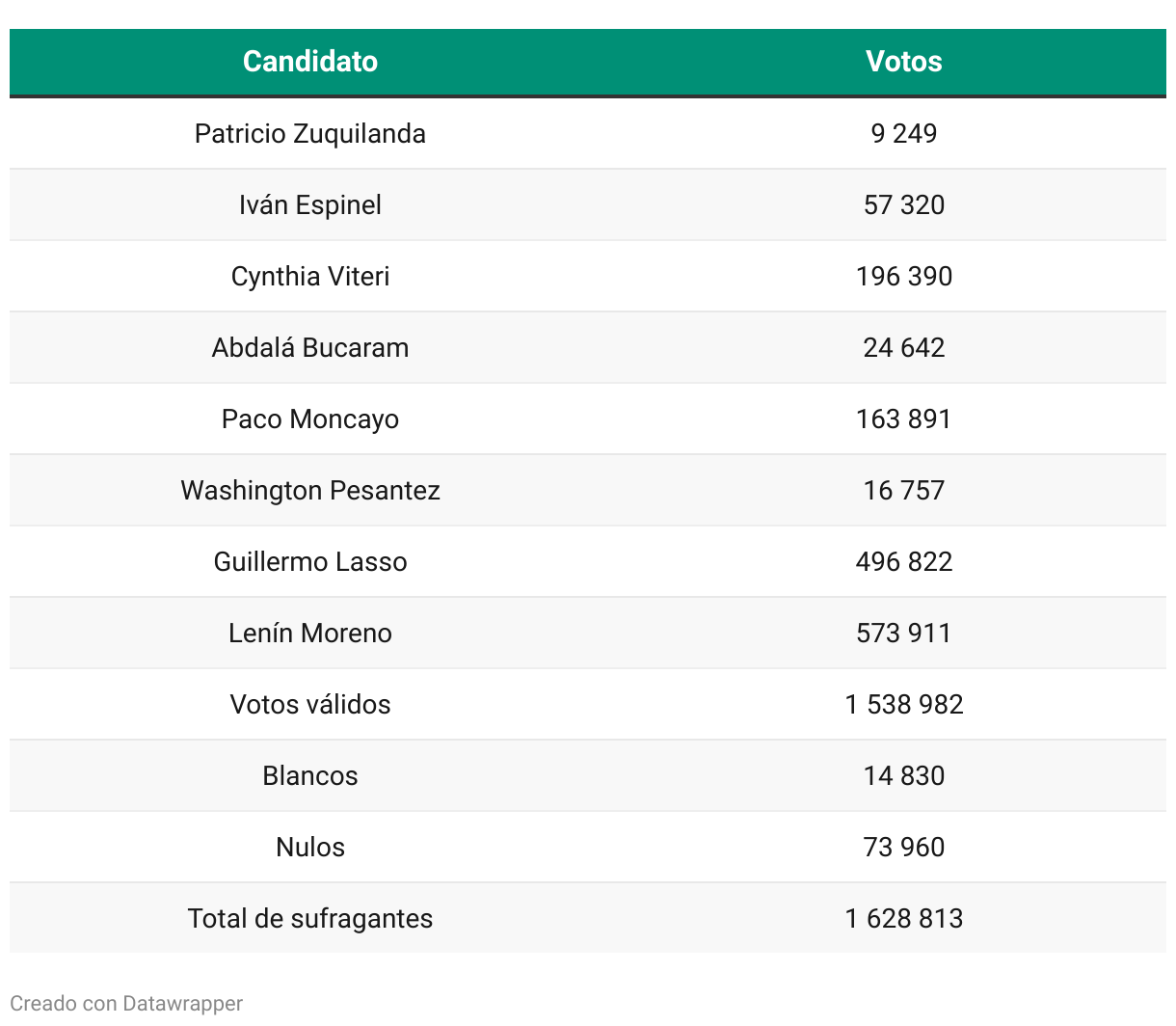Click the vote count 573 911
The height and width of the screenshot is (1026, 1176).
coord(903,633)
